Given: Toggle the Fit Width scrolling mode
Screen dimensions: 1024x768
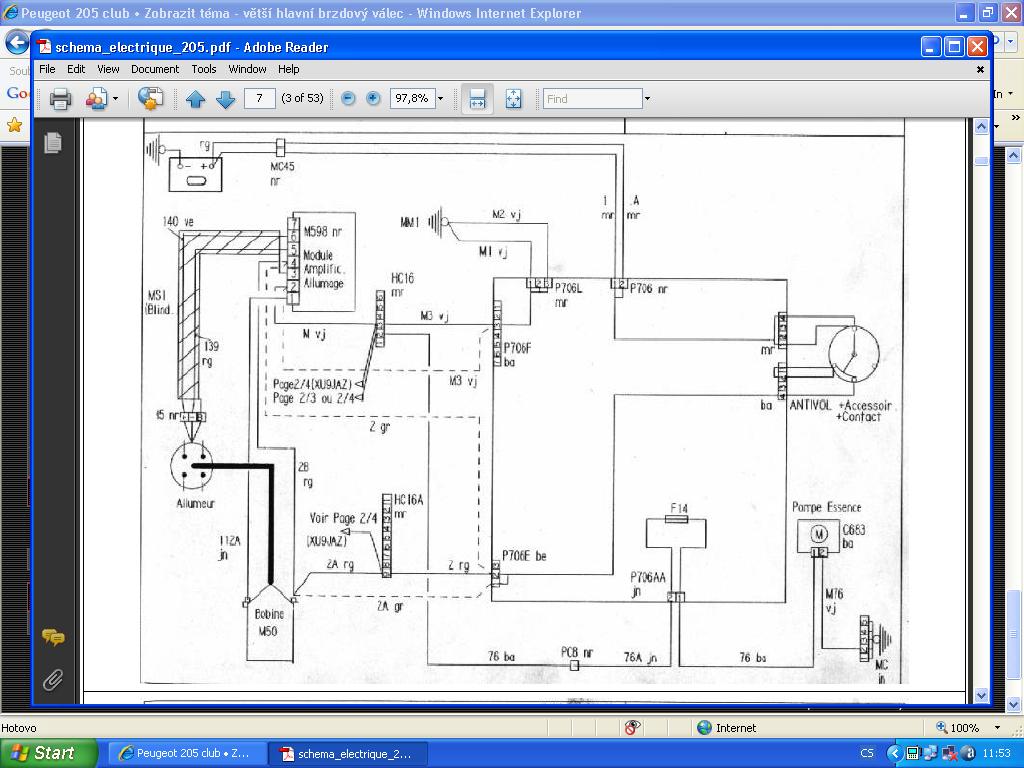Looking at the screenshot, I should coord(477,98).
